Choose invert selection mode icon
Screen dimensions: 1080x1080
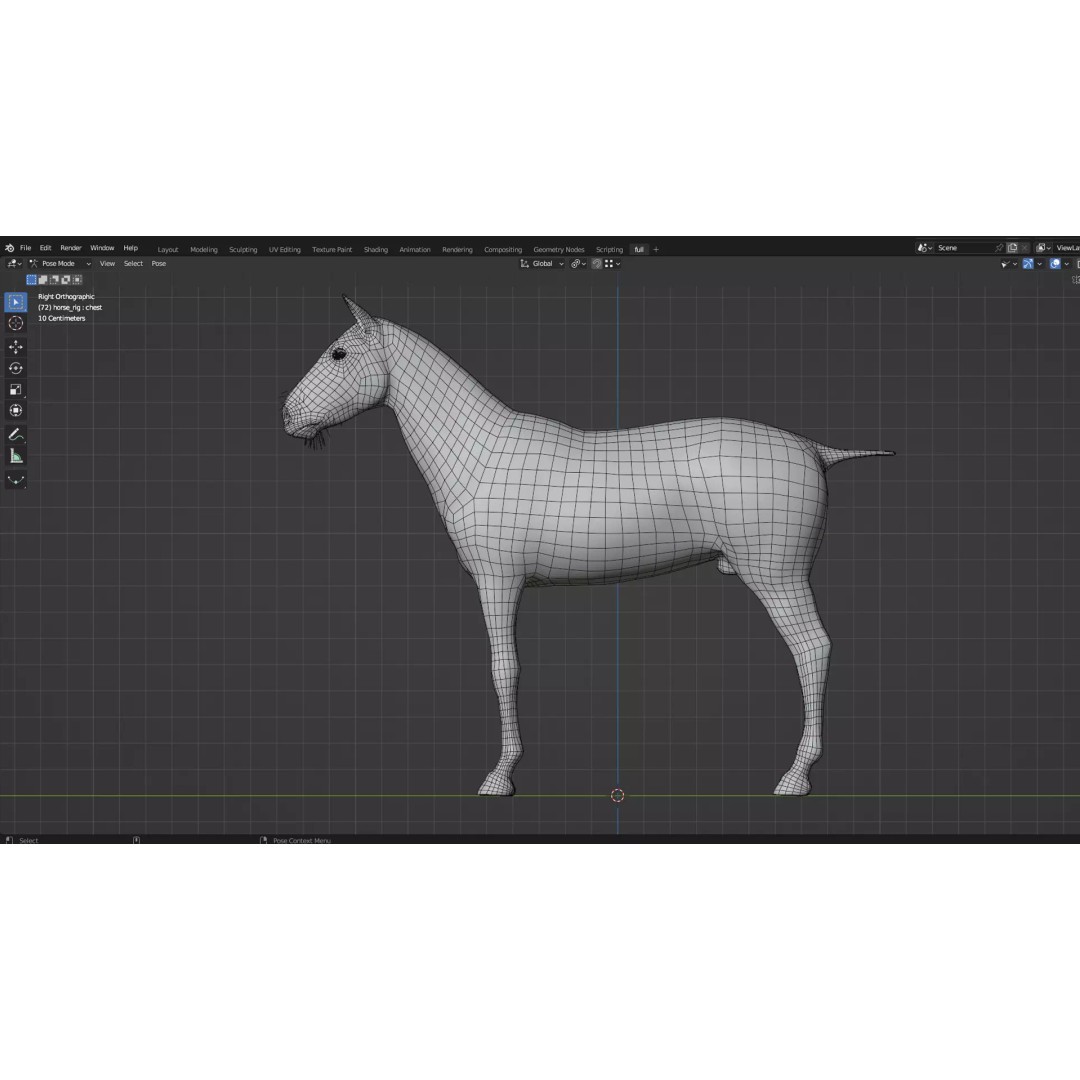click(65, 280)
